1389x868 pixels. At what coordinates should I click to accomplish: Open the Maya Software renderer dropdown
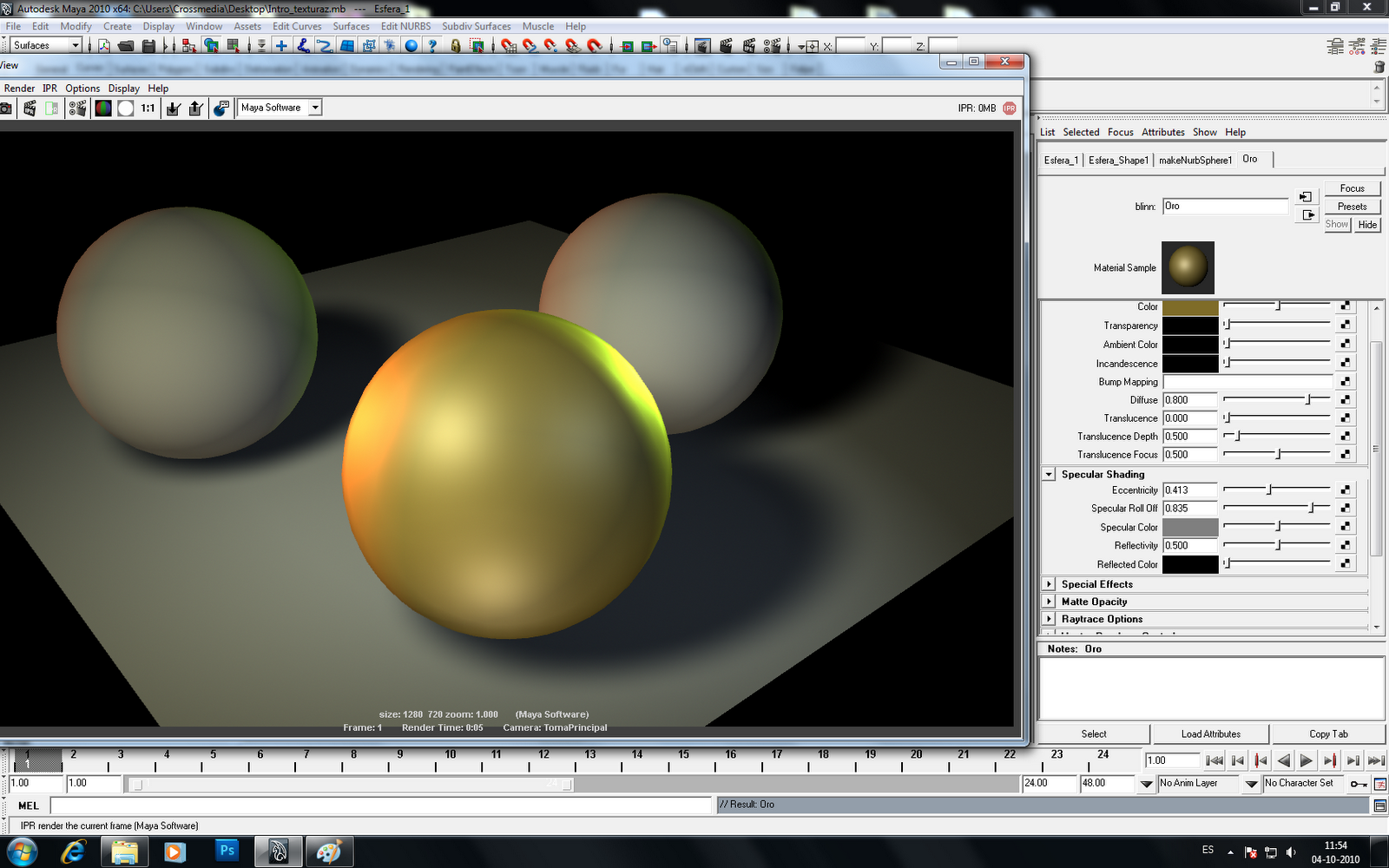click(x=313, y=107)
